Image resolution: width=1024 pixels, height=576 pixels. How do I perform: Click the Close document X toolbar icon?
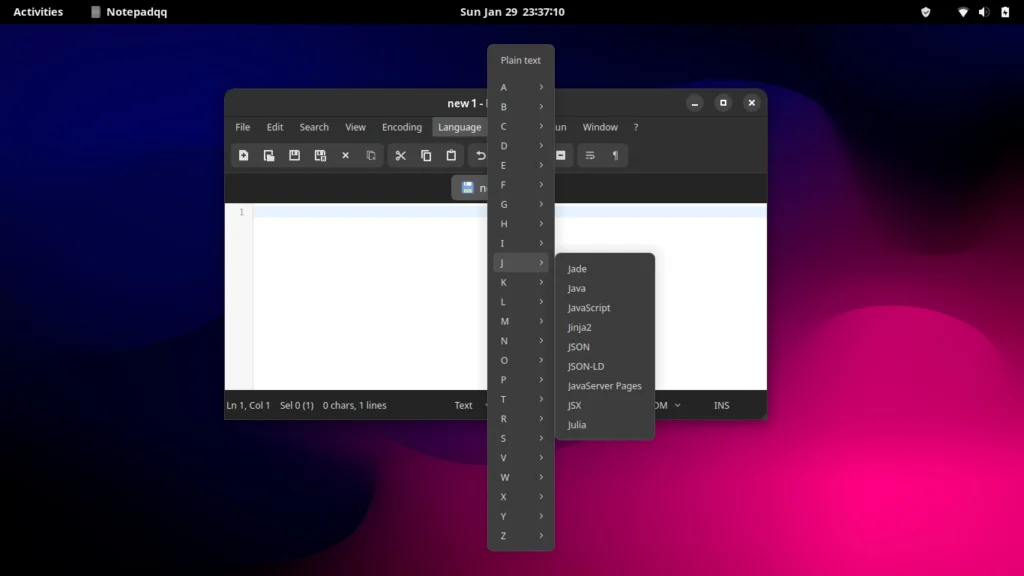click(346, 155)
